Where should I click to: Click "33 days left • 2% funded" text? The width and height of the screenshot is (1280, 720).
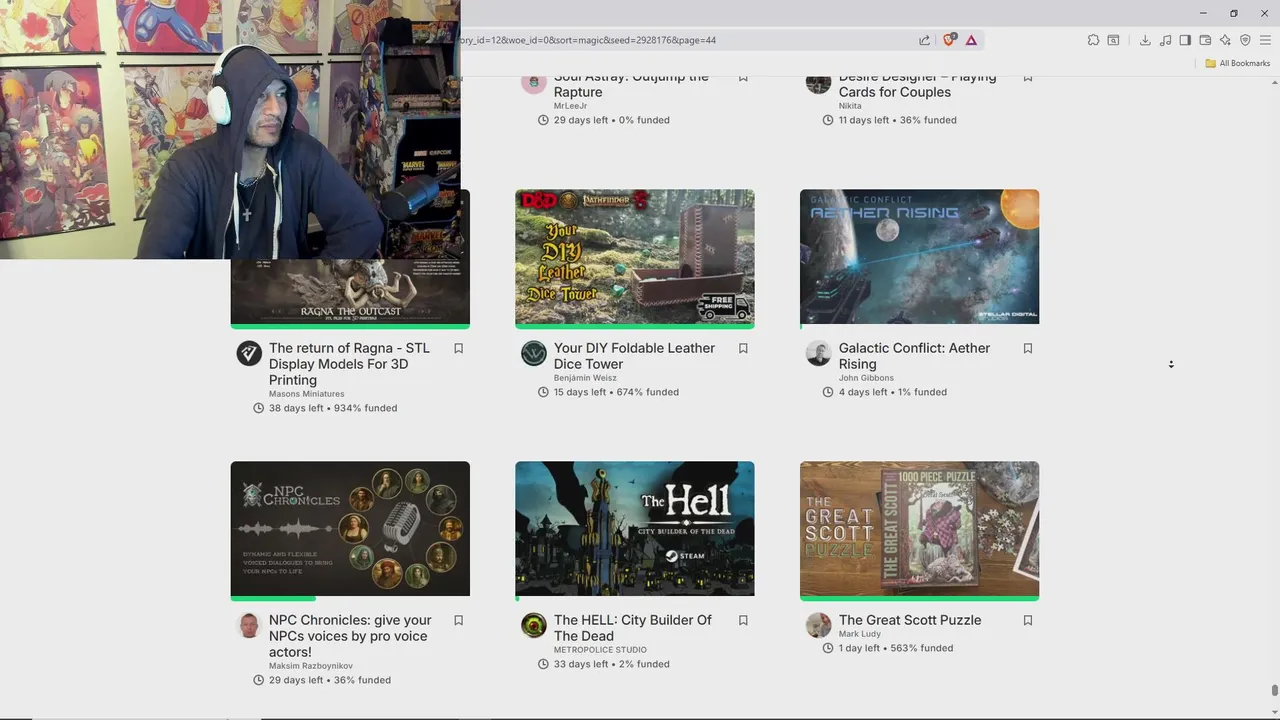coord(612,664)
